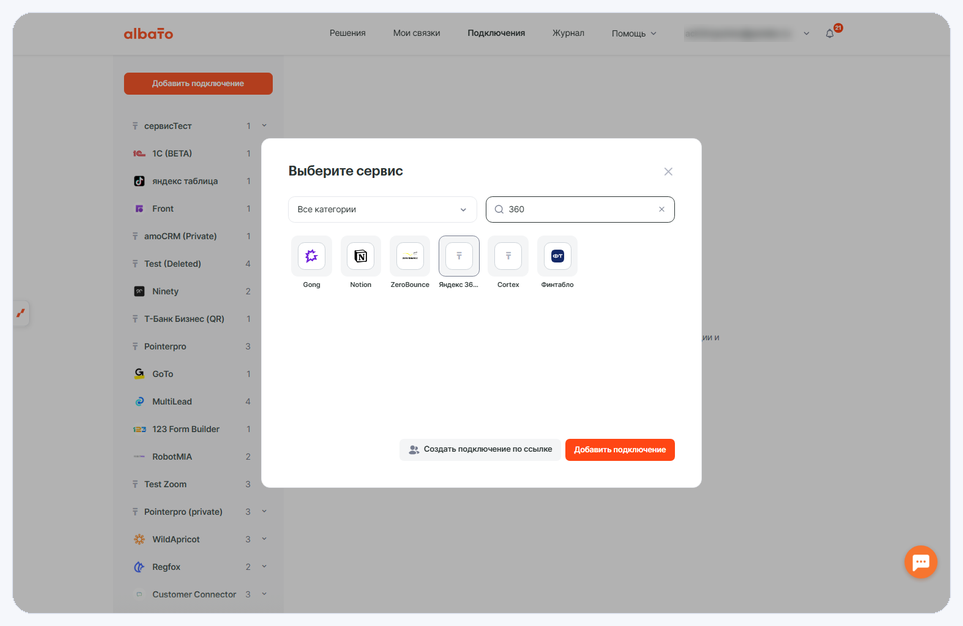The image size is (963, 626).
Task: Click the GoTo icon in sidebar
Action: 139,374
